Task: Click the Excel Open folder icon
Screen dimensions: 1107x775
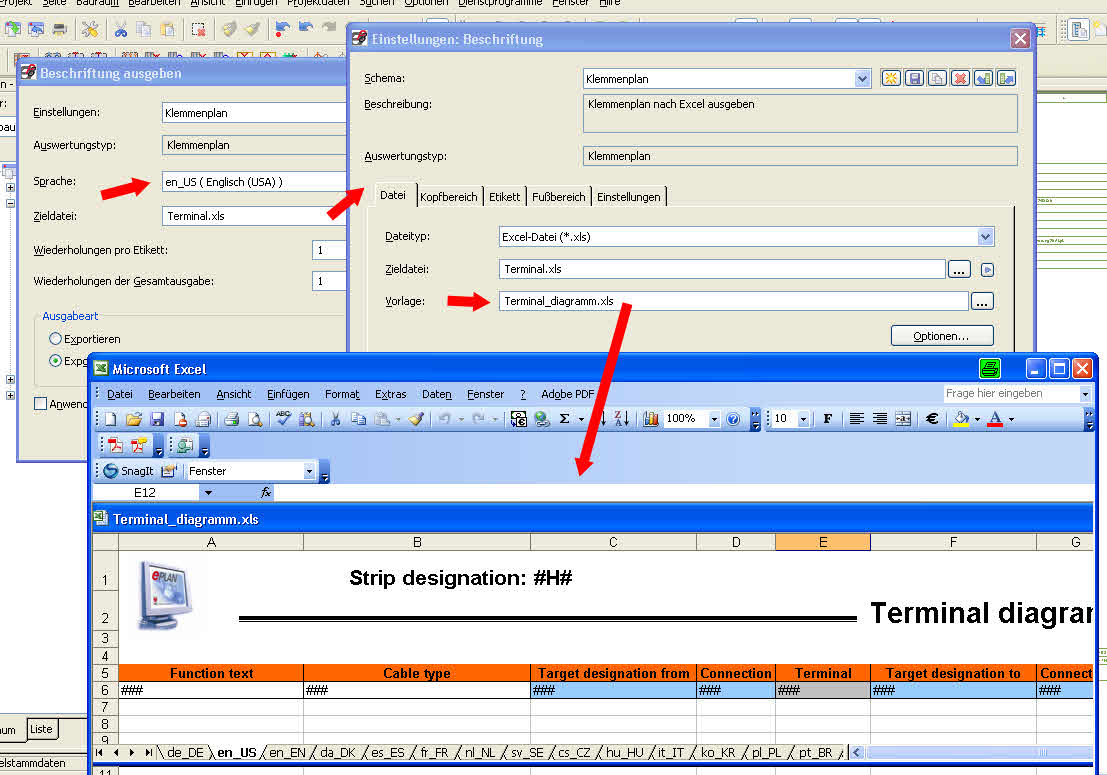Action: [x=133, y=419]
